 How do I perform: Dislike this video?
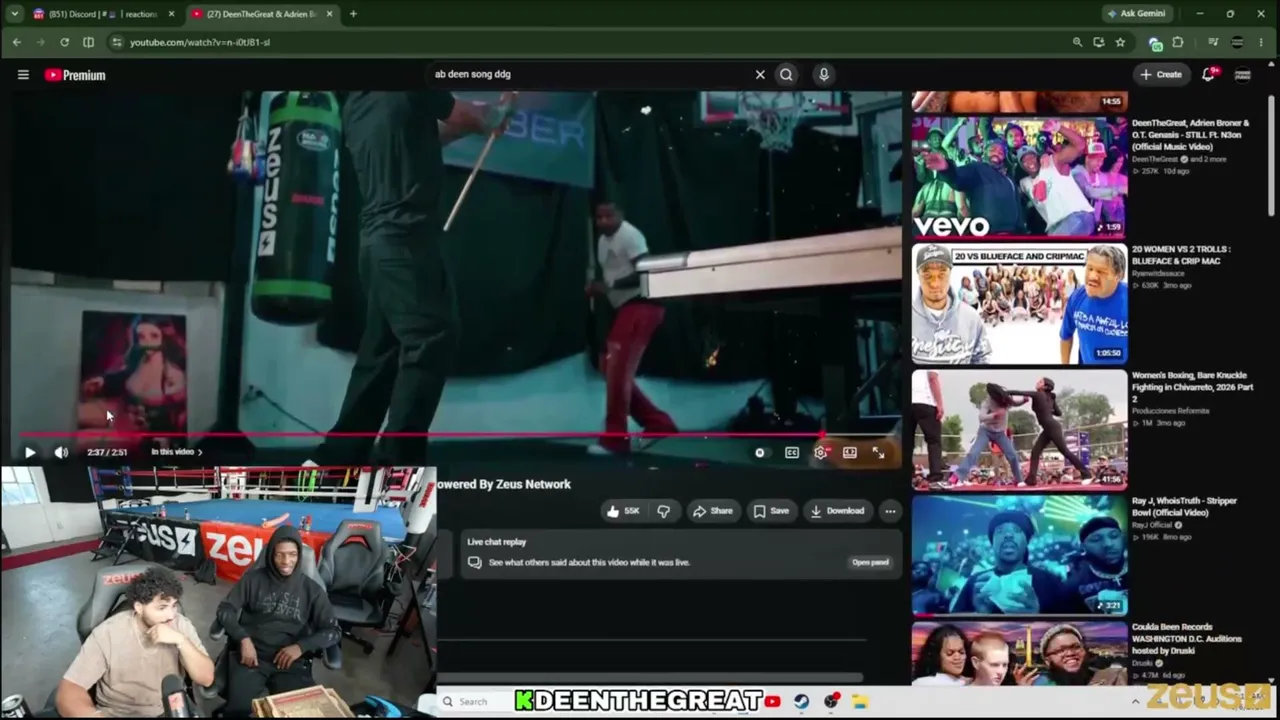tap(663, 511)
